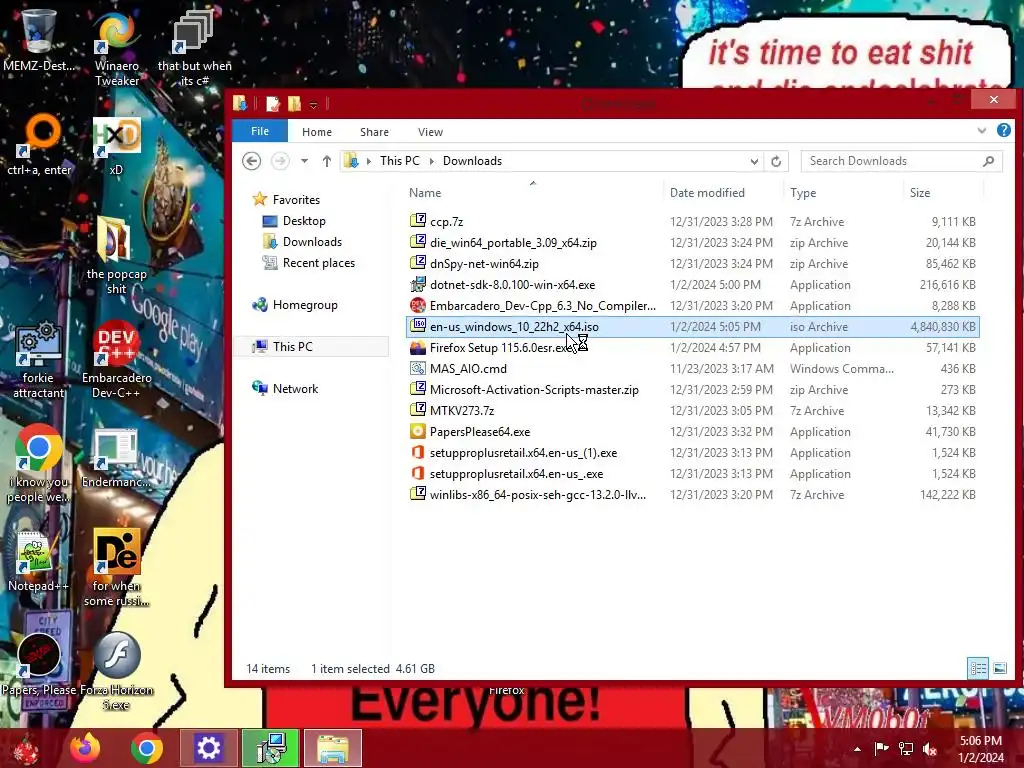
Task: Open MEMZ-Dest Recycle Bin desktop icon
Action: tap(39, 40)
